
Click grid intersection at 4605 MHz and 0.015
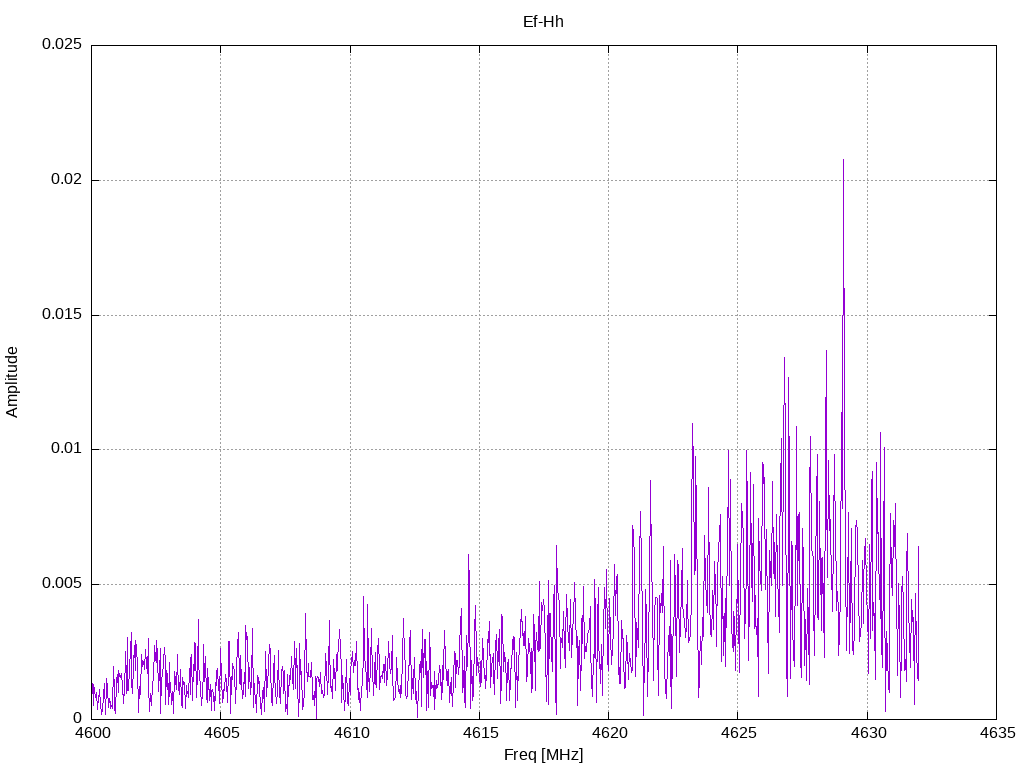pyautogui.click(x=221, y=315)
